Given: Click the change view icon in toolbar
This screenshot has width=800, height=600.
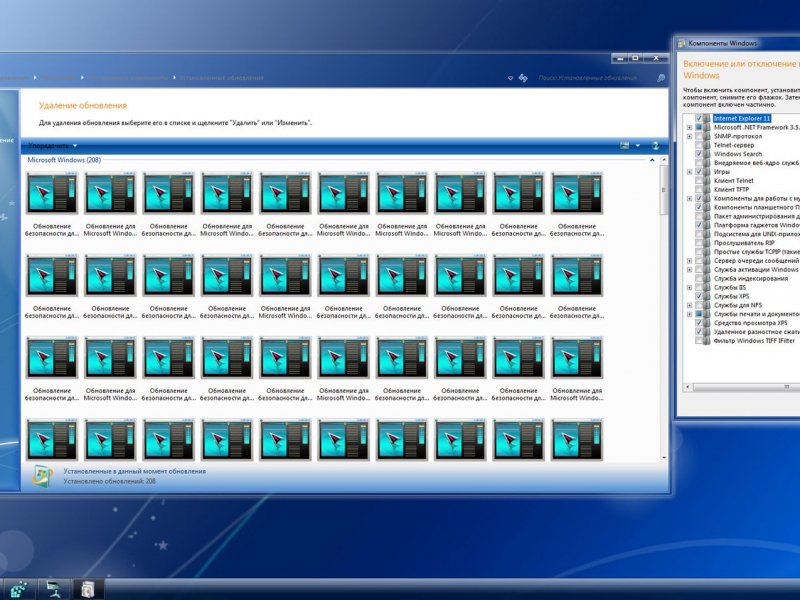Looking at the screenshot, I should click(x=624, y=145).
